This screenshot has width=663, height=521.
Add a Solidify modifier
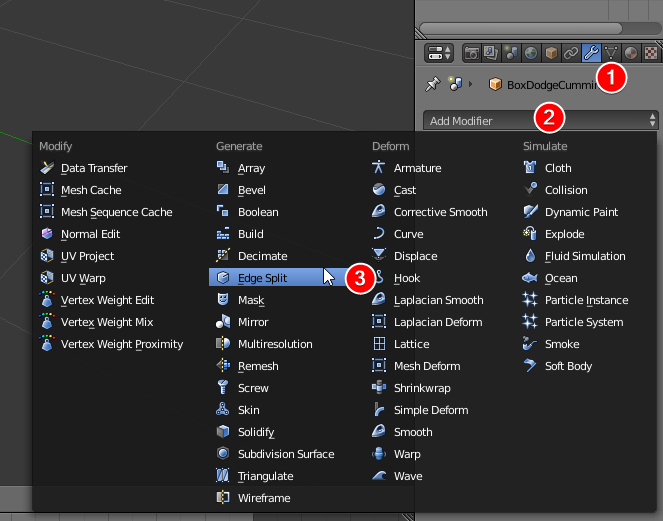256,432
